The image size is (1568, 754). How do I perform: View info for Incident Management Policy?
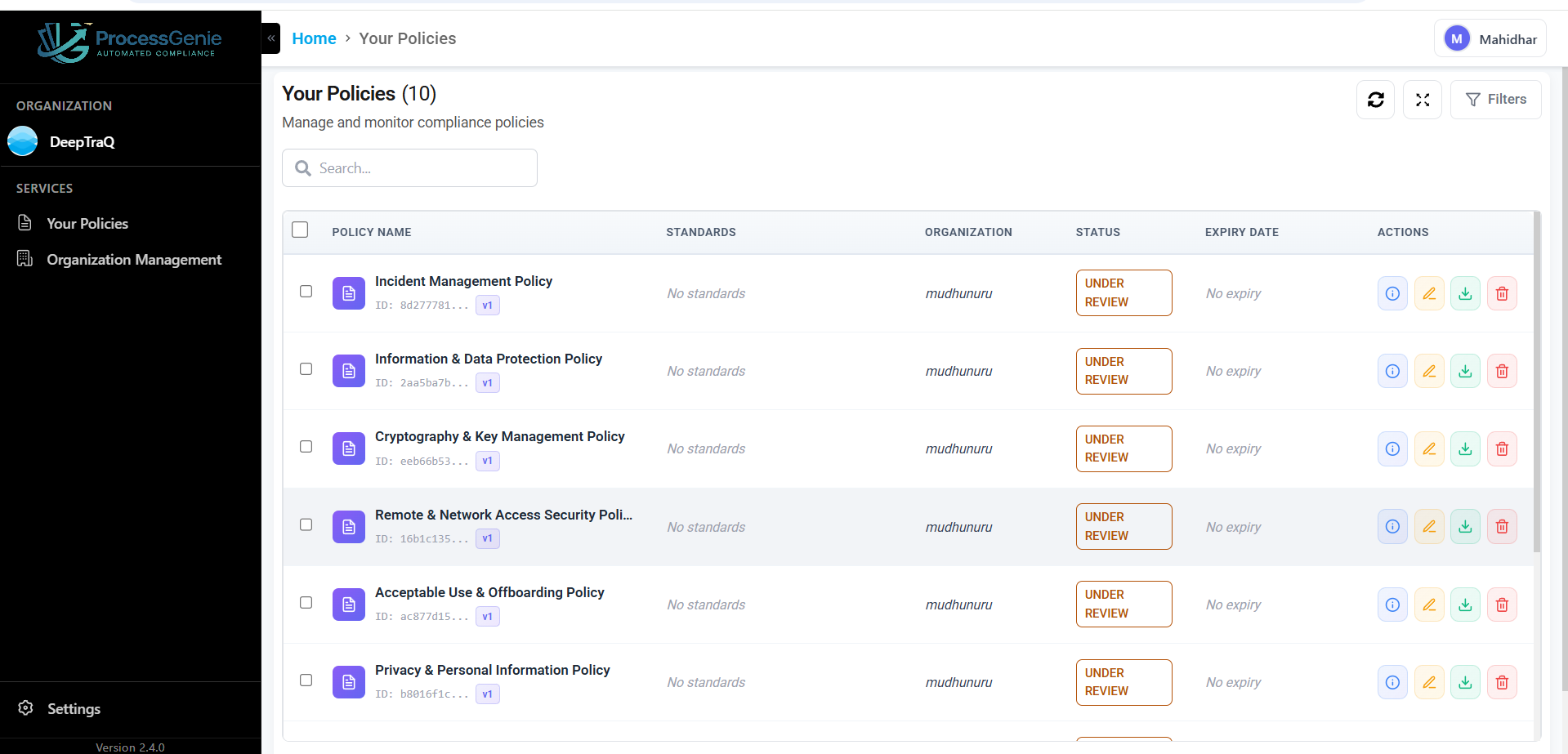point(1392,293)
